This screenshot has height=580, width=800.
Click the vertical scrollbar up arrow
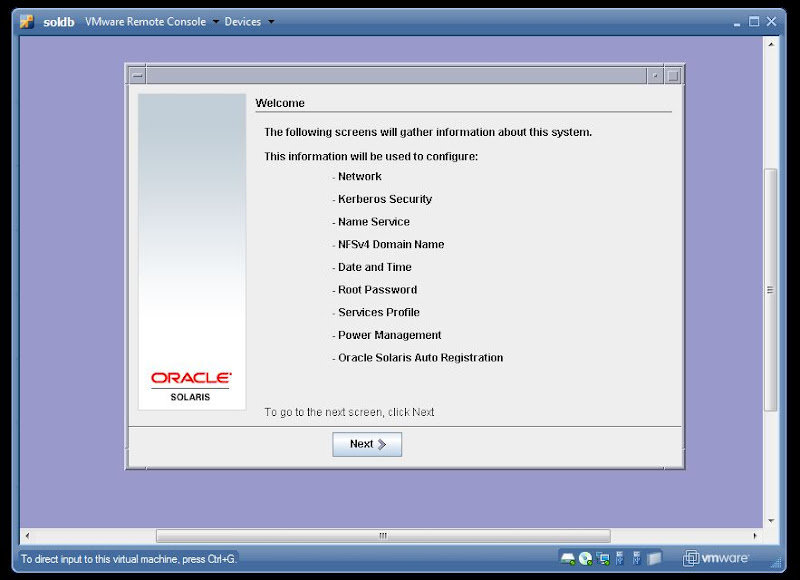[x=770, y=45]
